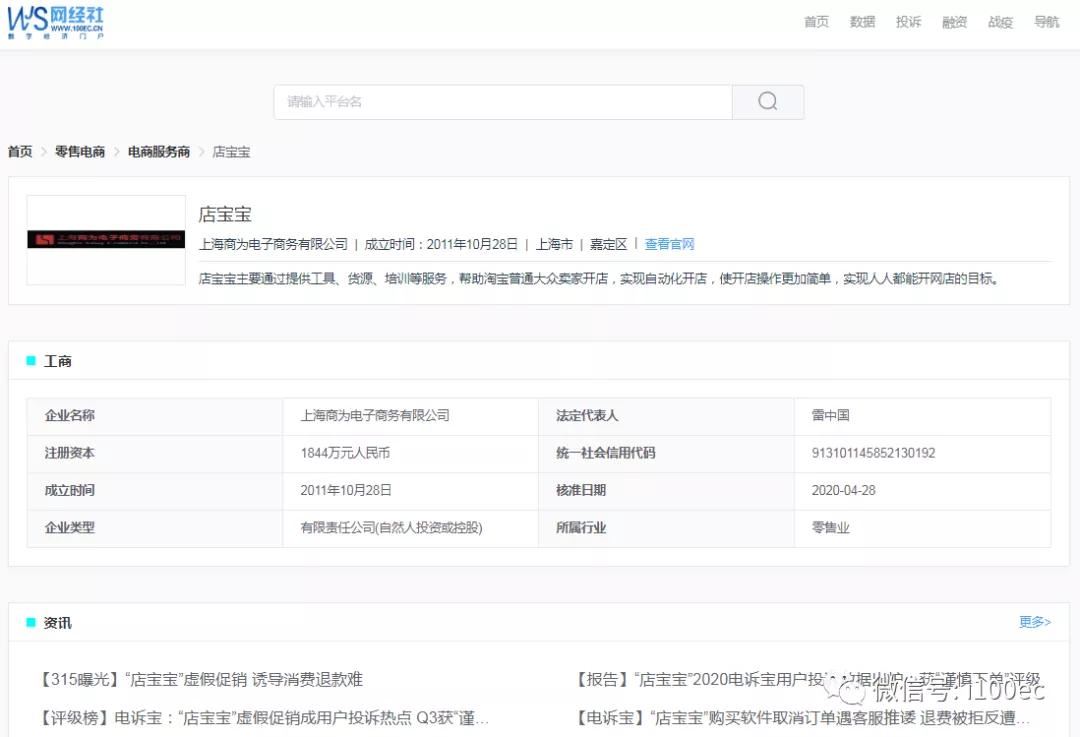1080x737 pixels.
Task: Open the 导航 navigation item
Action: 1046,22
